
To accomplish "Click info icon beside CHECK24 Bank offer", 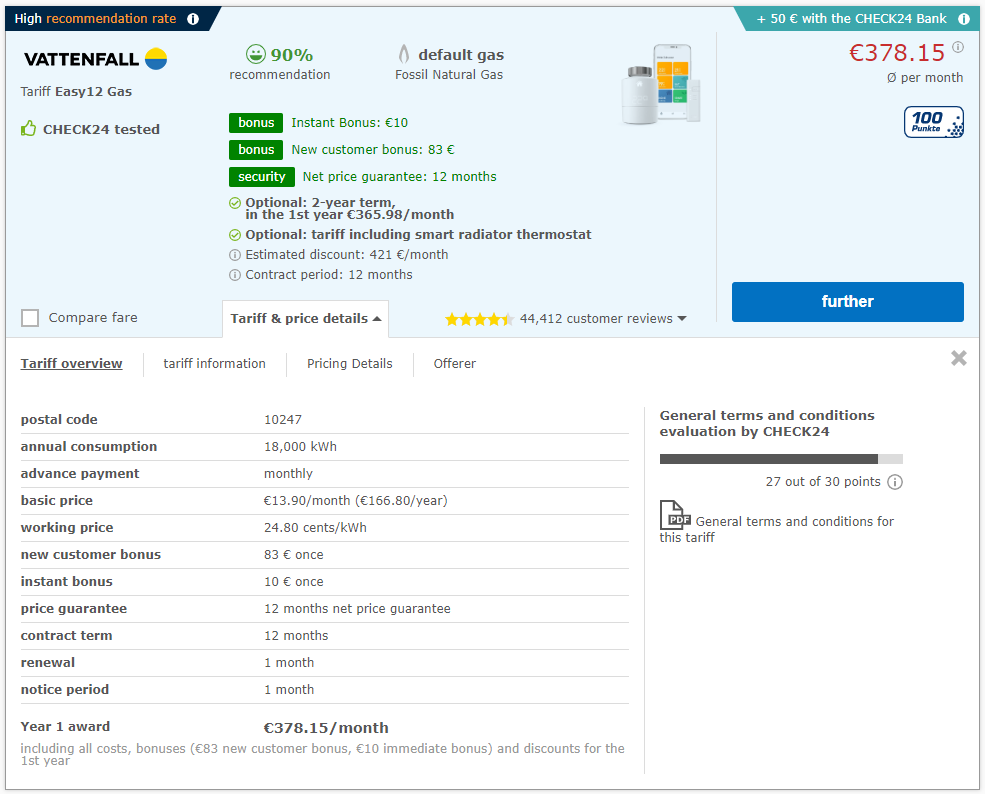I will pyautogui.click(x=964, y=19).
